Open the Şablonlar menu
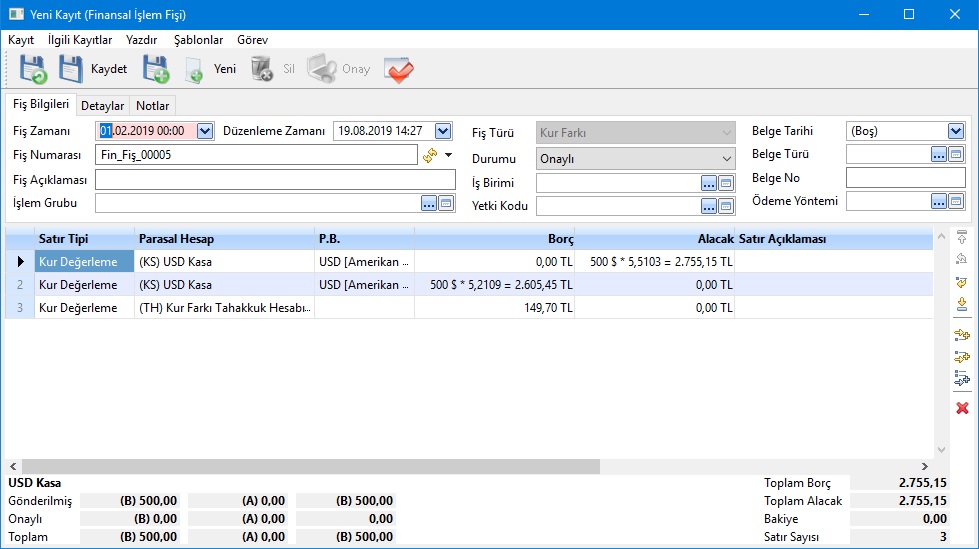 click(199, 40)
